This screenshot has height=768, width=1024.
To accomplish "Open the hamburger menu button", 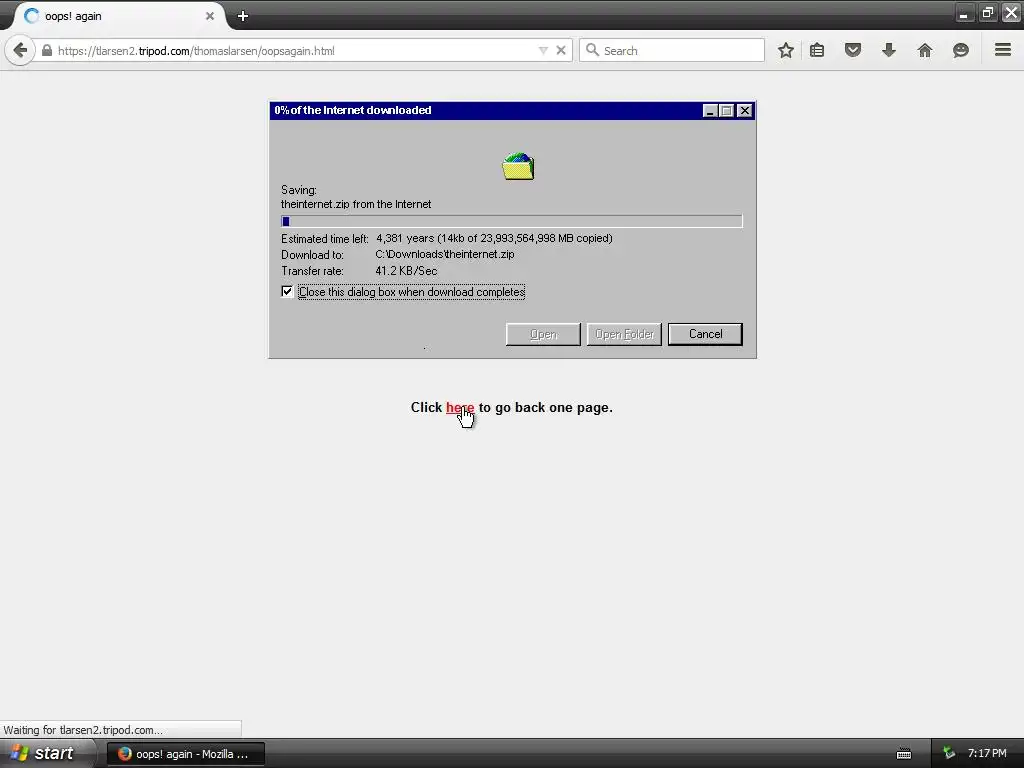I will (1003, 50).
